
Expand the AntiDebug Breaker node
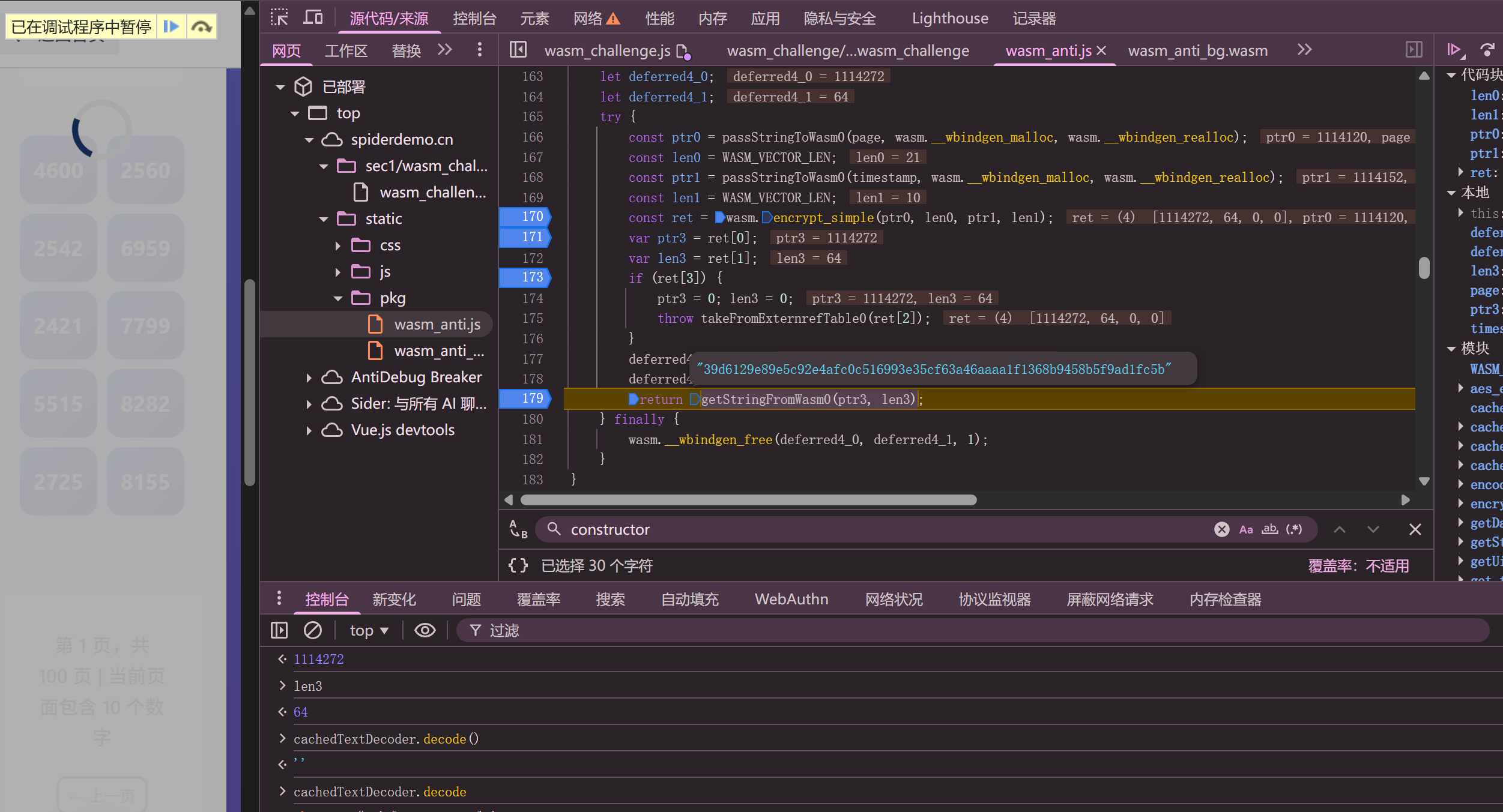309,377
